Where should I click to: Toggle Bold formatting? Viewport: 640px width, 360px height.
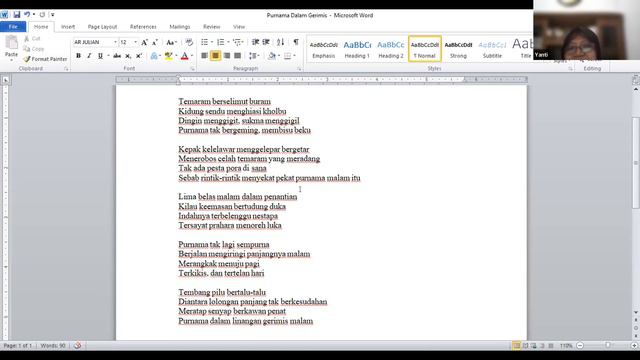click(x=78, y=56)
